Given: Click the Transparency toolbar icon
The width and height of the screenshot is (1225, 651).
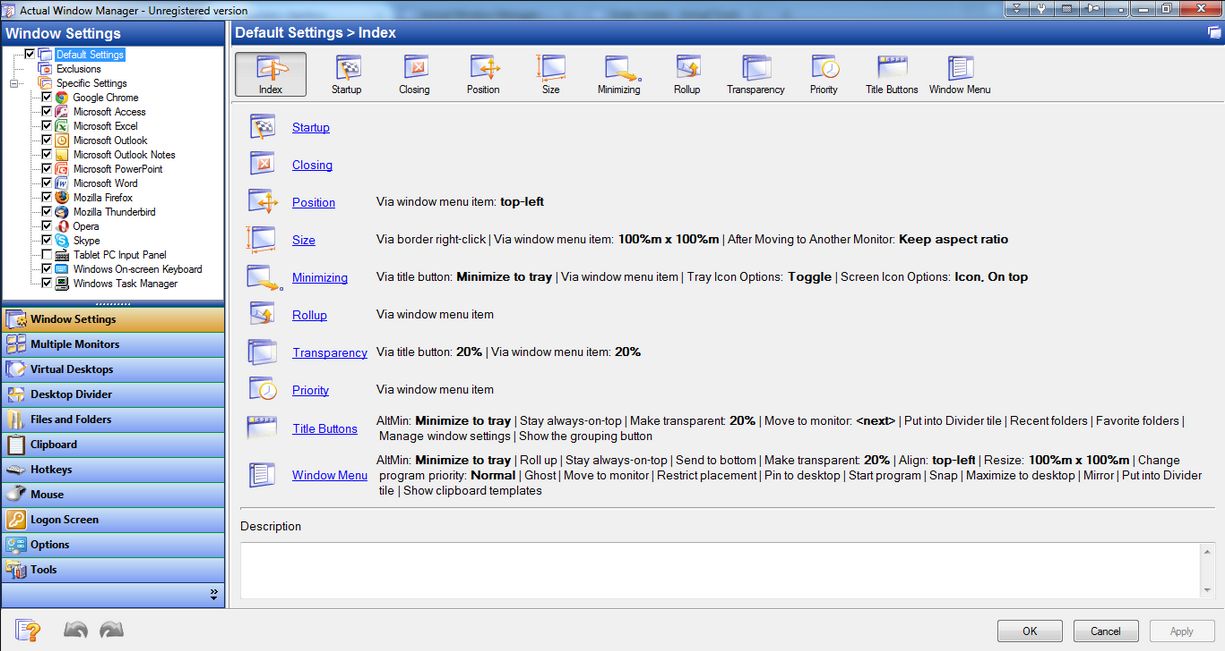Looking at the screenshot, I should [x=755, y=73].
